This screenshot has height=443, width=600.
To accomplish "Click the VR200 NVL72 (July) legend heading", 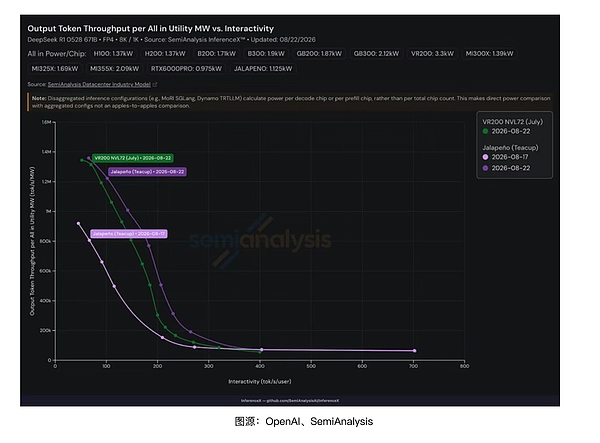I will pyautogui.click(x=512, y=122).
